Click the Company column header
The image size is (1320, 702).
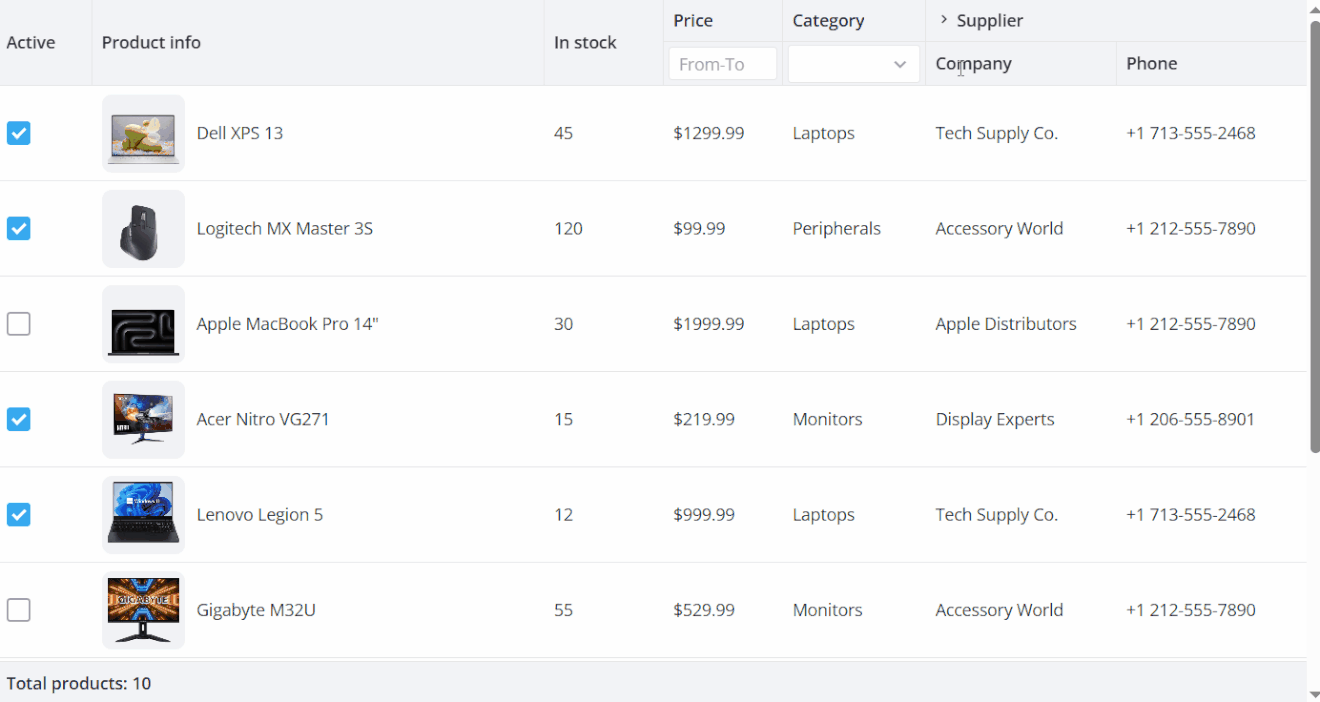click(x=973, y=64)
